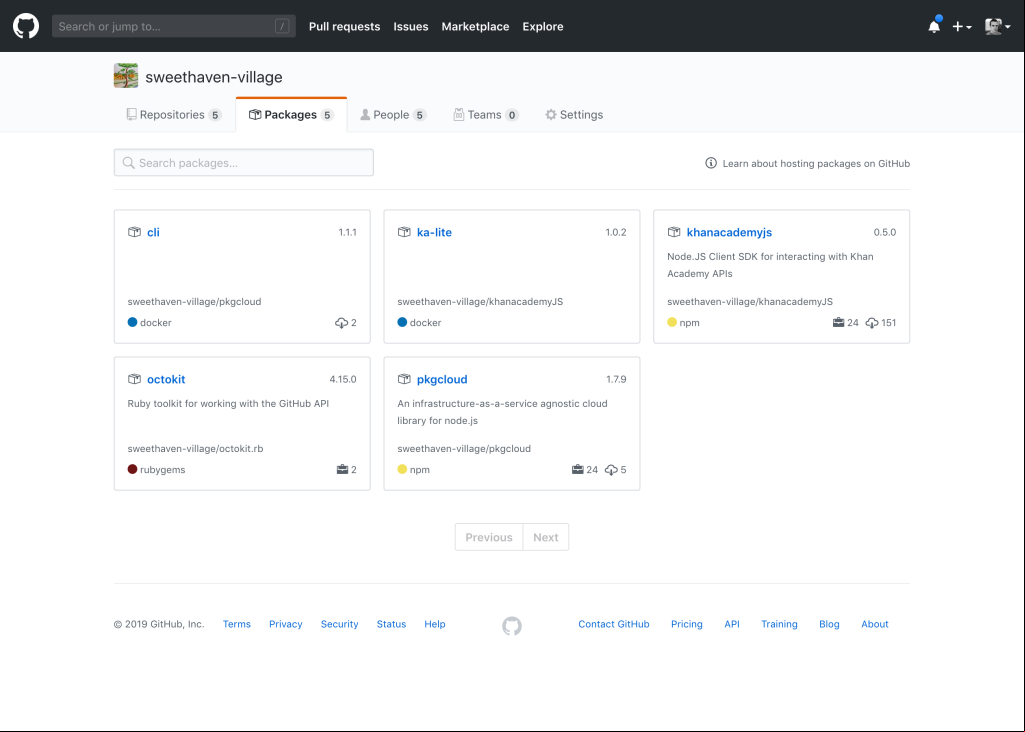Open the Security footer link
Viewport: 1025px width, 732px height.
tap(339, 624)
